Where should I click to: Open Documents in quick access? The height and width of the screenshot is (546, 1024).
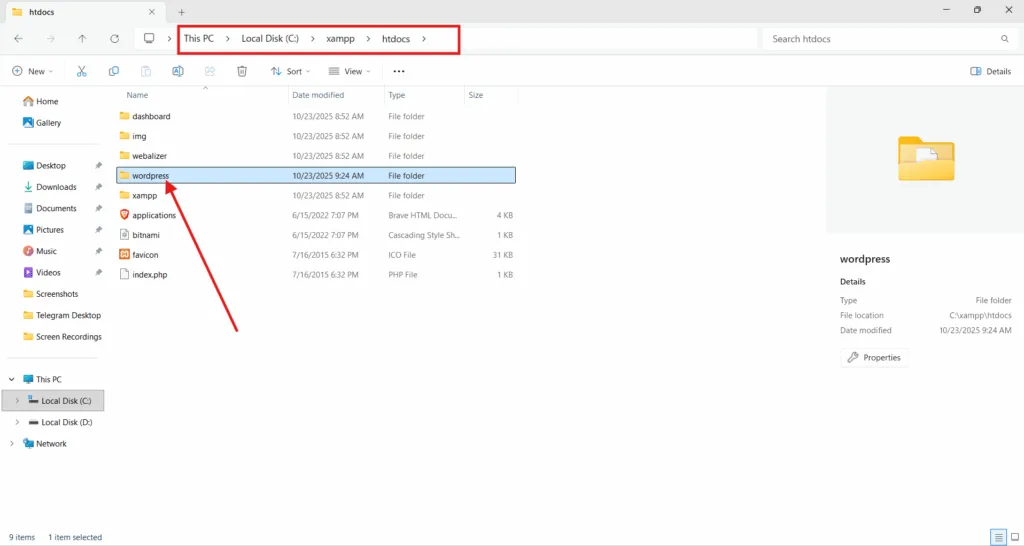[x=50, y=208]
